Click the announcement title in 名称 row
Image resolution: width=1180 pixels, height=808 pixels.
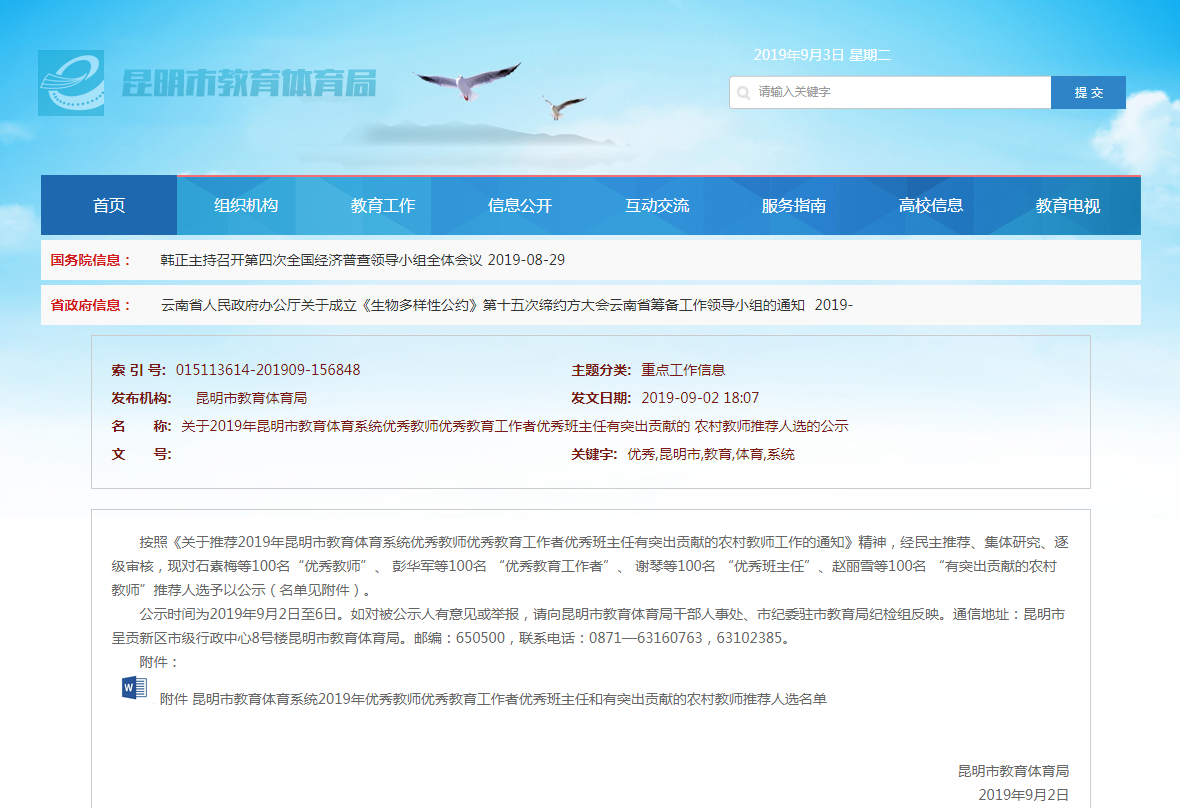point(514,426)
